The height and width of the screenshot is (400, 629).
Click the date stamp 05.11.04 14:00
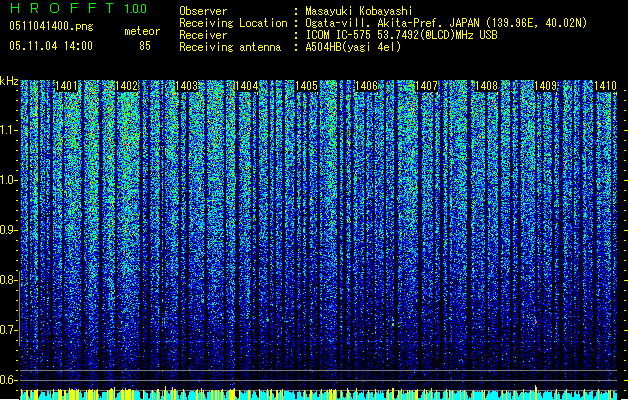coord(51,46)
